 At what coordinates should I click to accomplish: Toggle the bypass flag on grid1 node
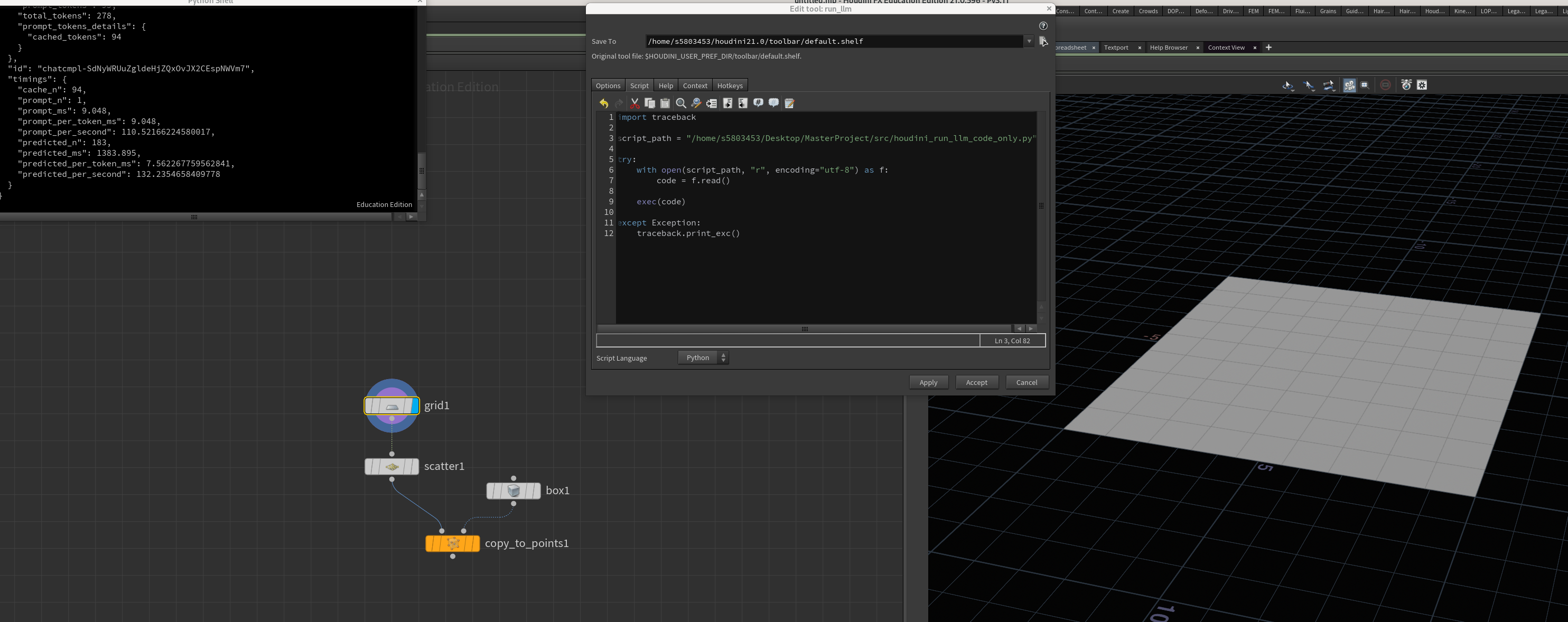click(x=369, y=406)
